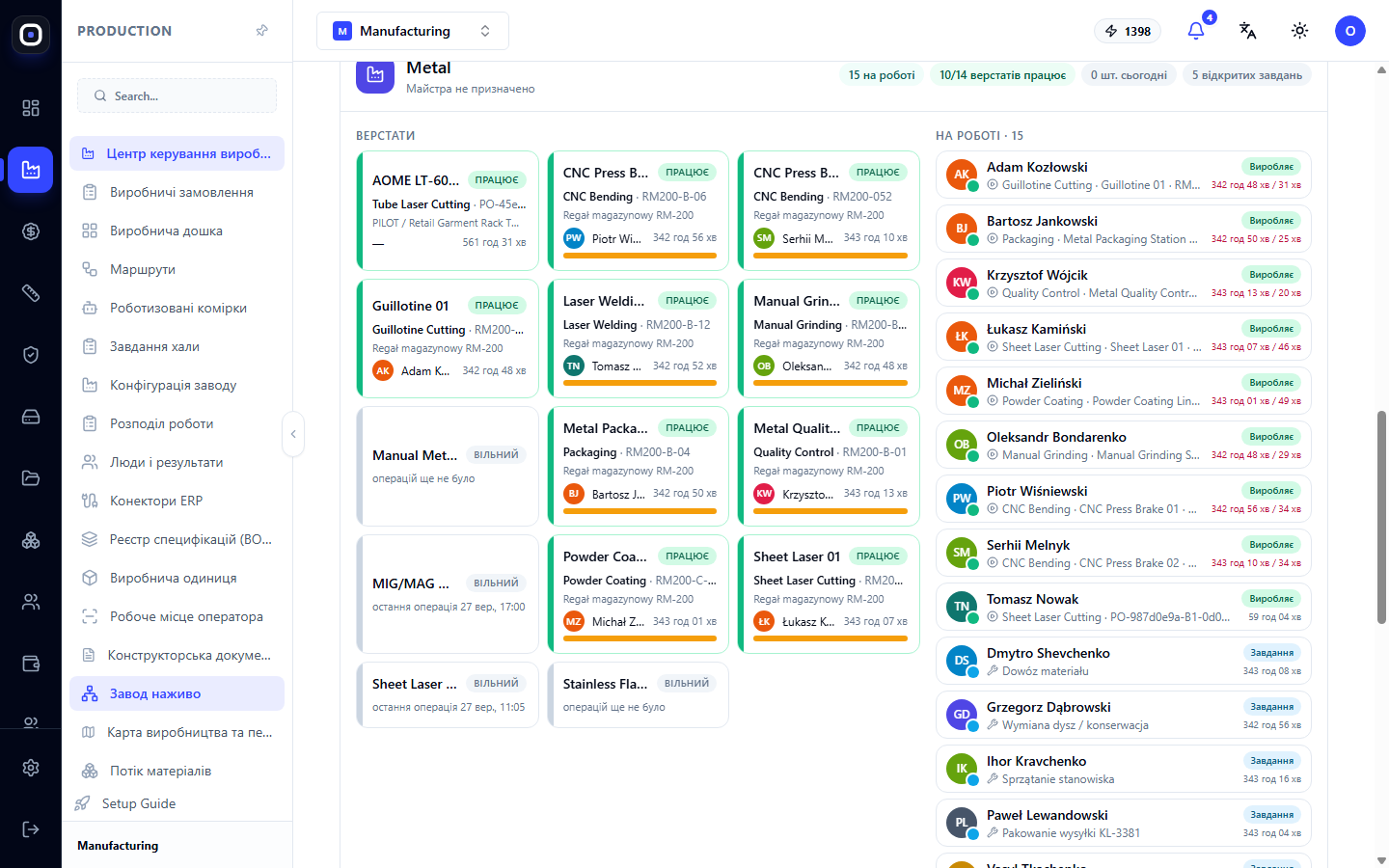Open the dollar-sign finance rail icon

pos(31,231)
